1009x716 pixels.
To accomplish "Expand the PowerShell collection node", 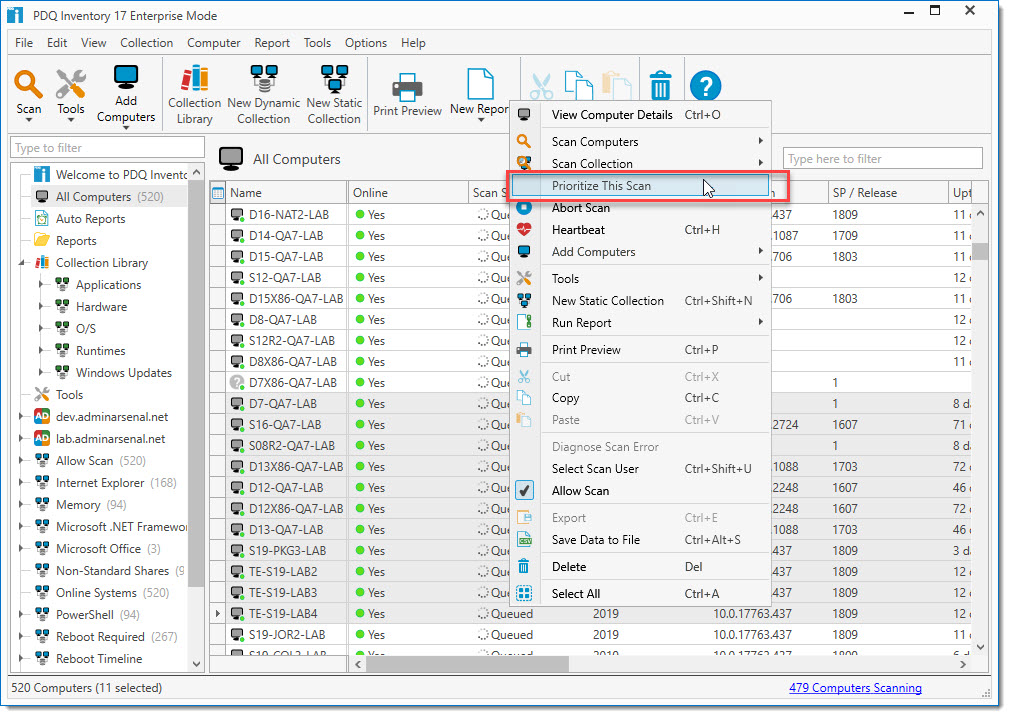I will click(21, 614).
